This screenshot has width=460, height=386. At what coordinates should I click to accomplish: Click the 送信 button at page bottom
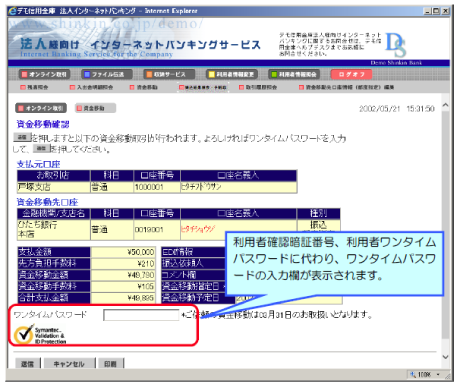[x=28, y=364]
